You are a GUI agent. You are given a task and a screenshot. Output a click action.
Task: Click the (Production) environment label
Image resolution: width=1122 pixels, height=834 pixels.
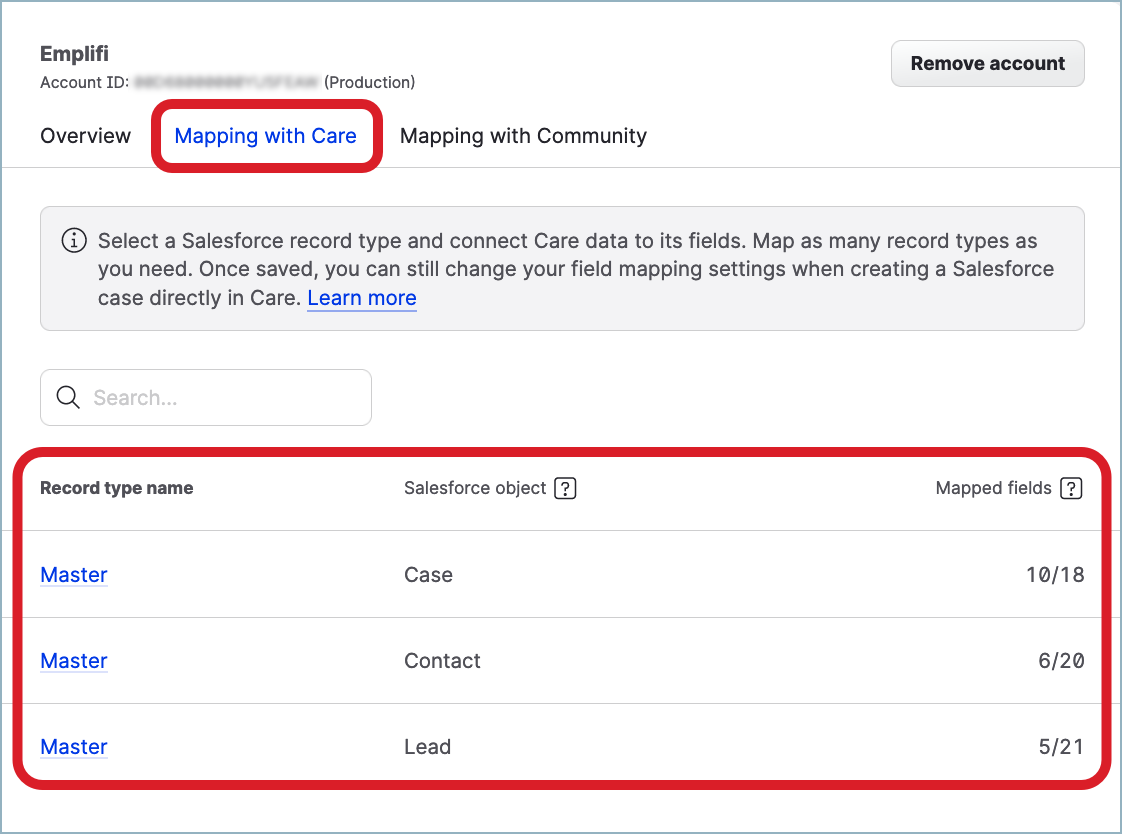[x=369, y=82]
